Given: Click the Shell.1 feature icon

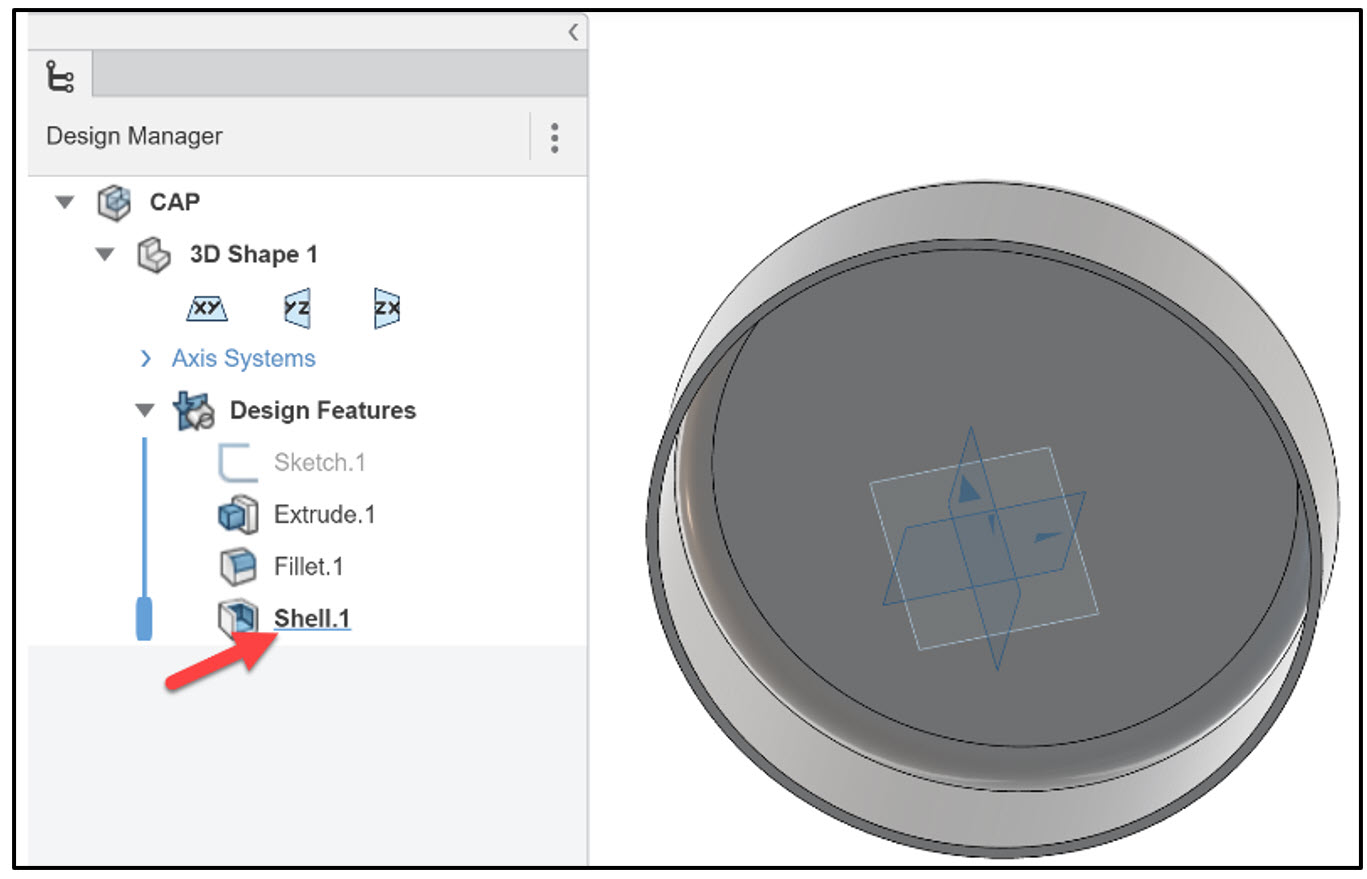Looking at the screenshot, I should (238, 618).
